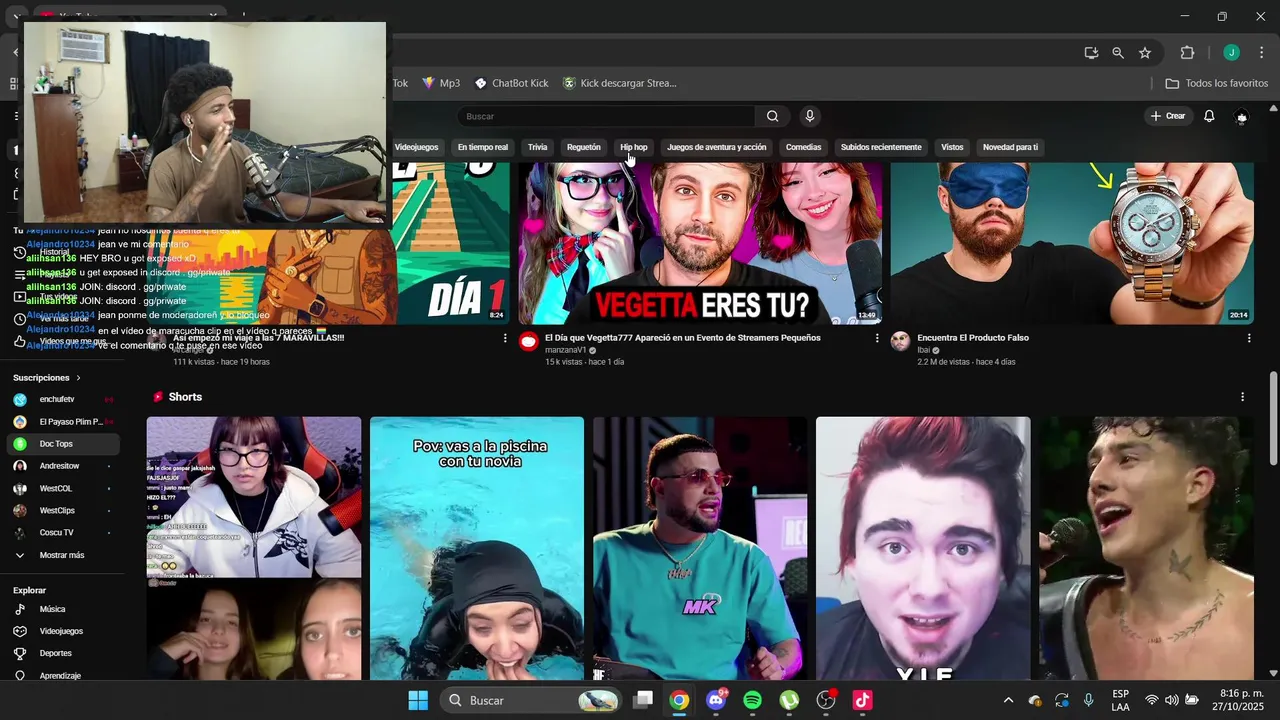
Task: Select the Hip hop filter chip
Action: (x=634, y=147)
